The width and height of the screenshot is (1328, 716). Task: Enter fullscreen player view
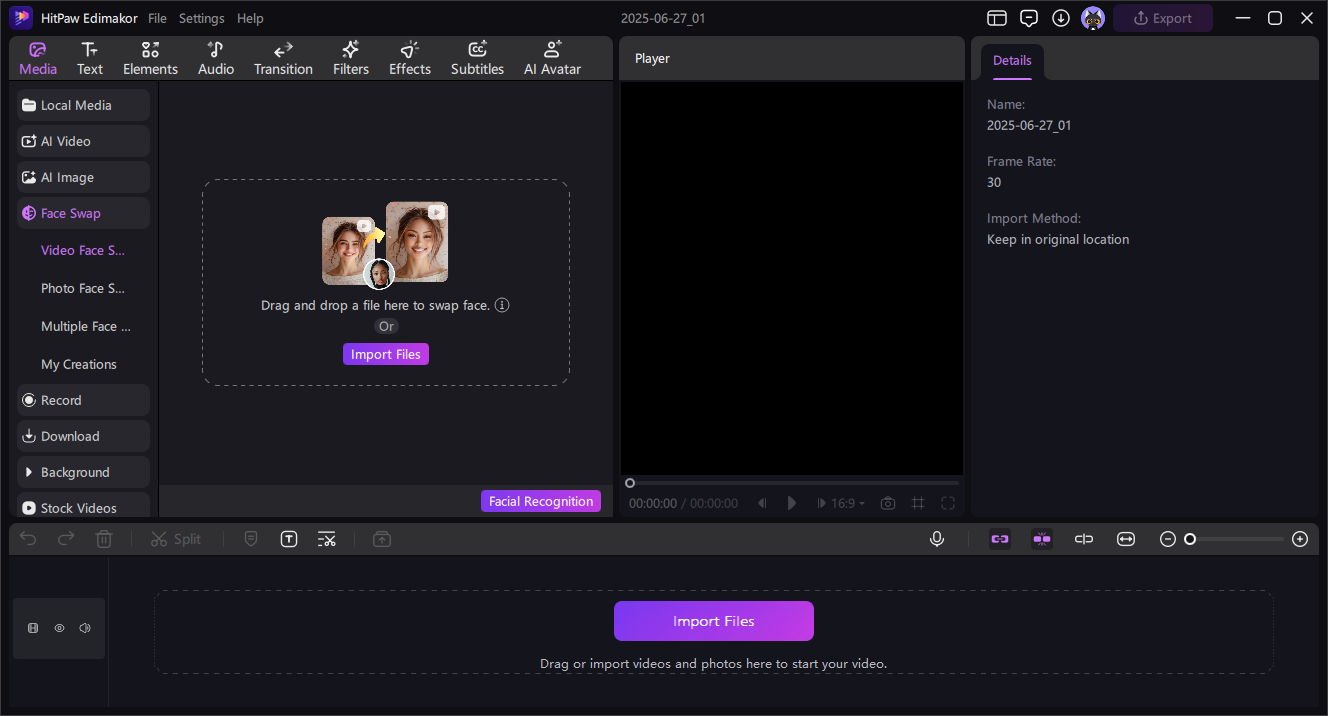coord(948,503)
